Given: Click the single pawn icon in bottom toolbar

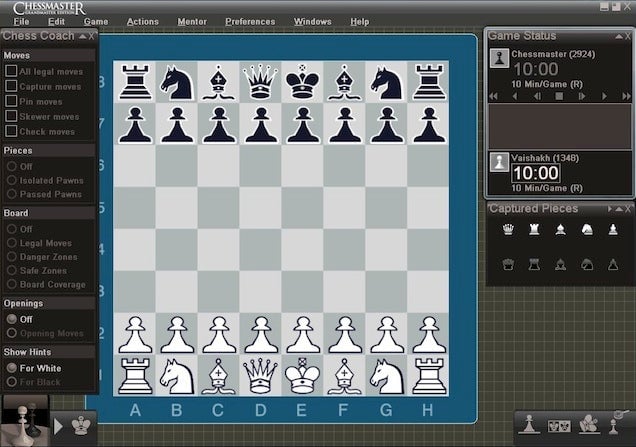Looking at the screenshot, I should tap(530, 424).
